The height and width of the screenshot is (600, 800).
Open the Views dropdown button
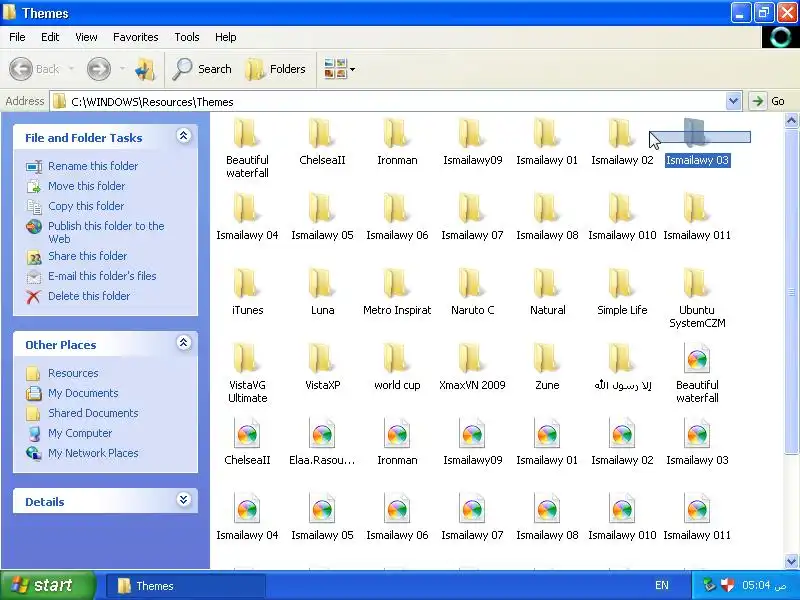[339, 69]
